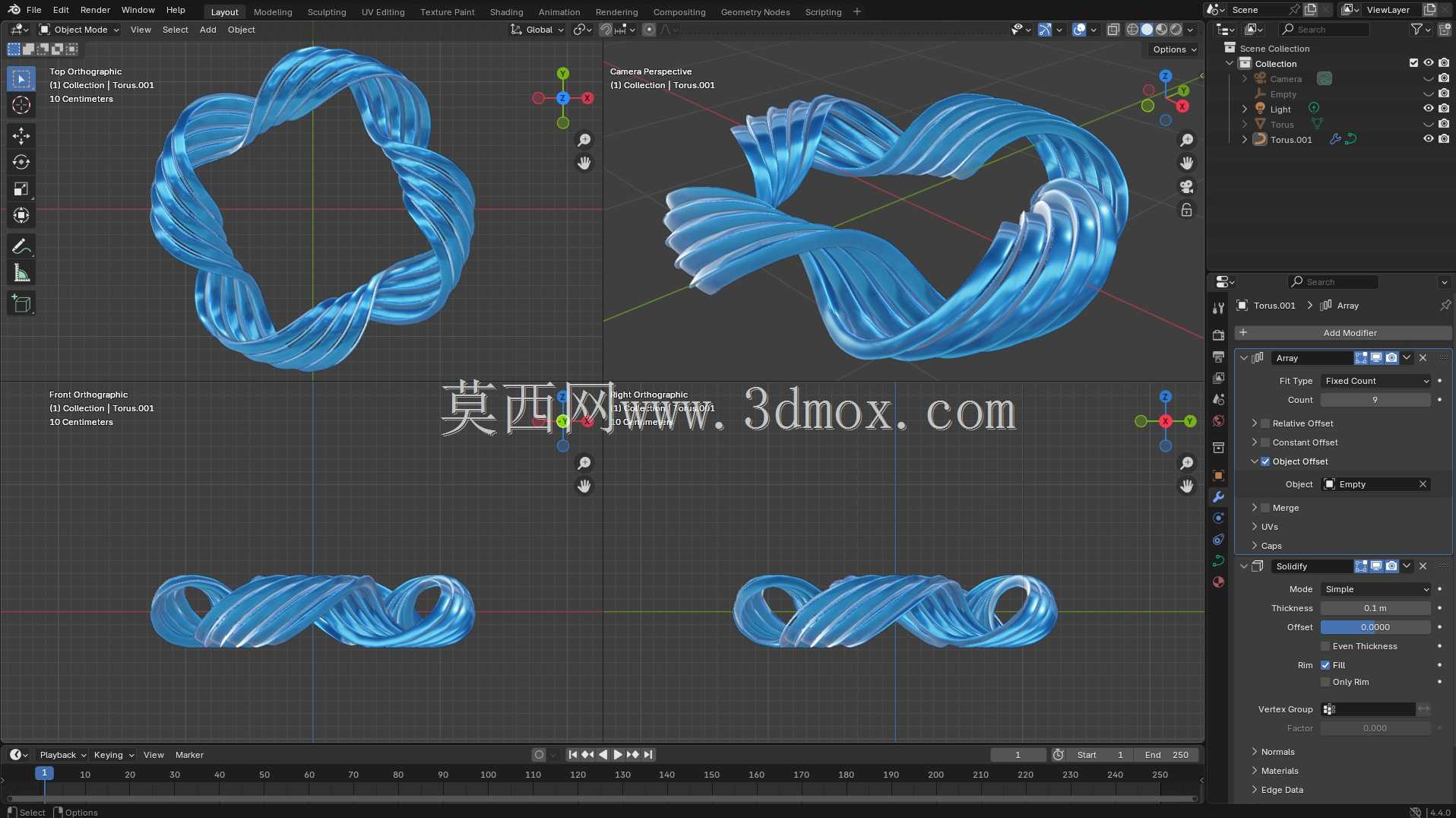Click the End frame 250 field
The width and height of the screenshot is (1456, 818).
[1167, 755]
